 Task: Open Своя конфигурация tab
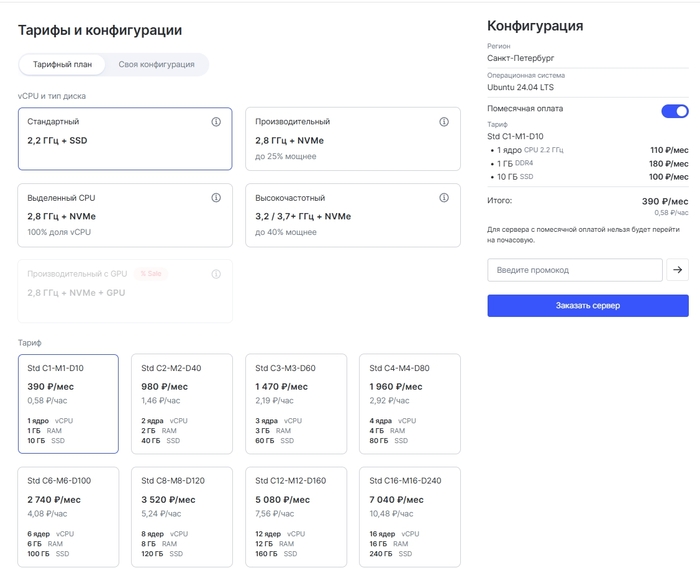tap(157, 64)
